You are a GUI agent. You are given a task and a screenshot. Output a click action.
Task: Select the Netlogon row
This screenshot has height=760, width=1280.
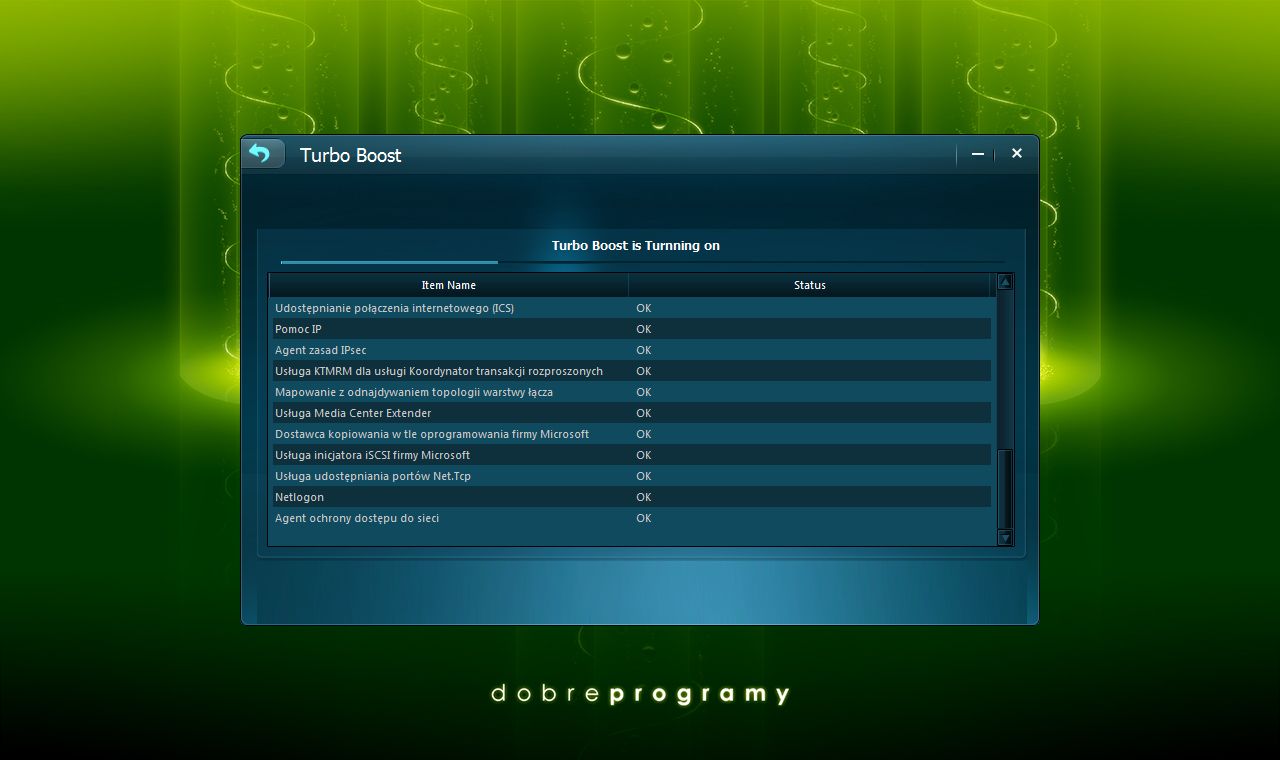click(x=630, y=497)
